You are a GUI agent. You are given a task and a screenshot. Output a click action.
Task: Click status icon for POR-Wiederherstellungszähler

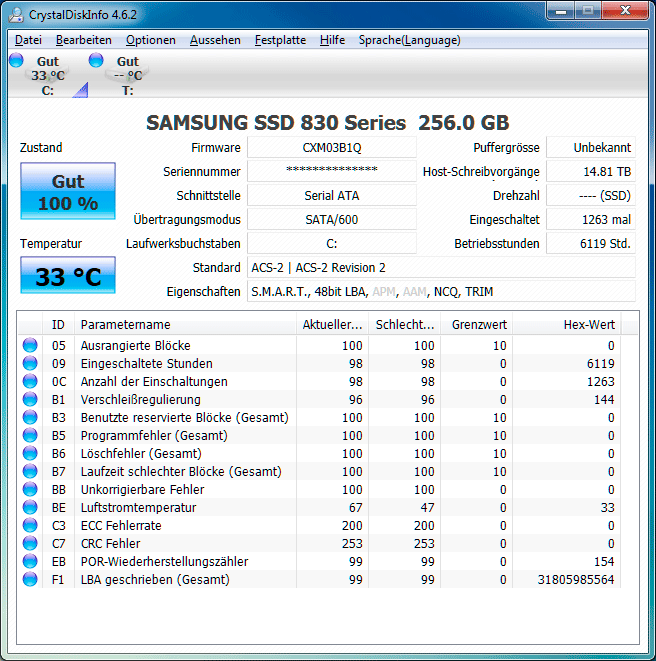point(30,561)
